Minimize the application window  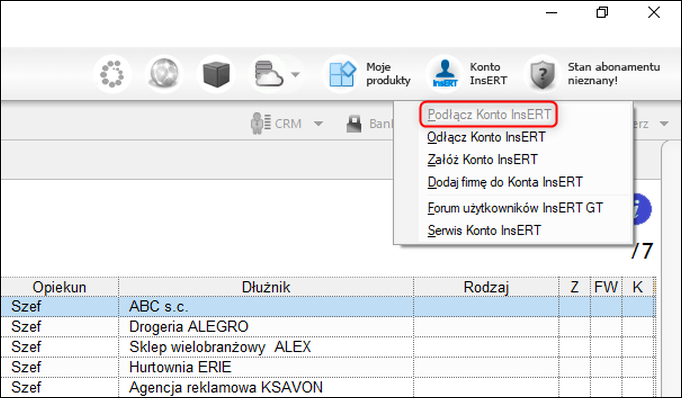(552, 13)
